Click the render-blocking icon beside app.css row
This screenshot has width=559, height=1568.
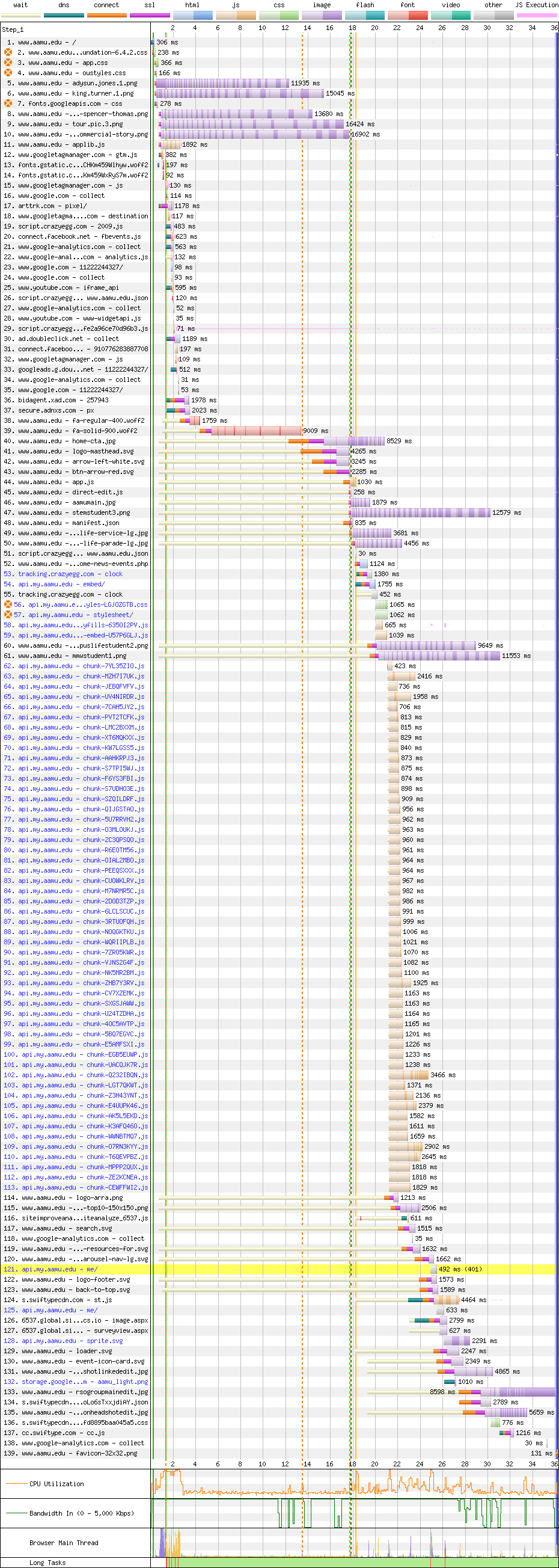click(x=8, y=63)
